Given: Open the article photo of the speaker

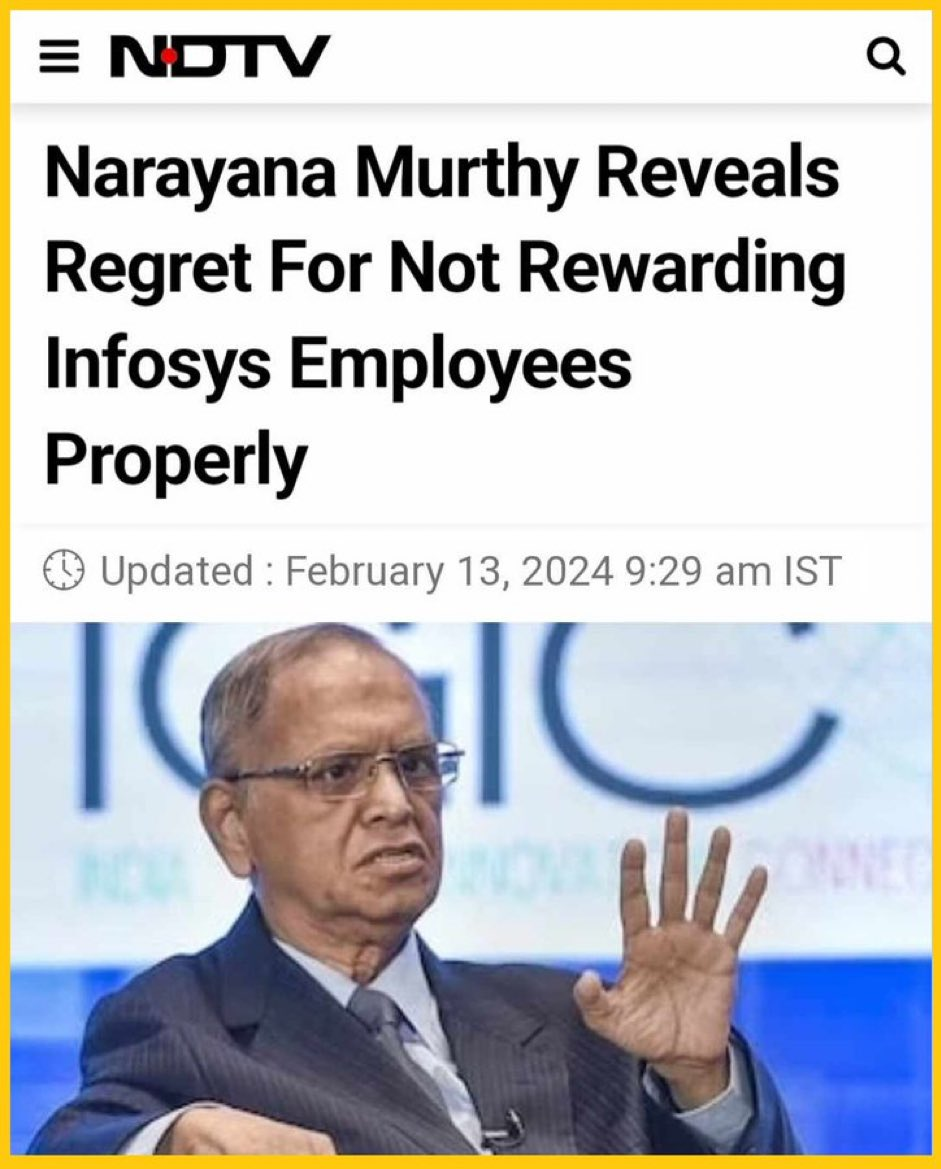Looking at the screenshot, I should pos(470,888).
